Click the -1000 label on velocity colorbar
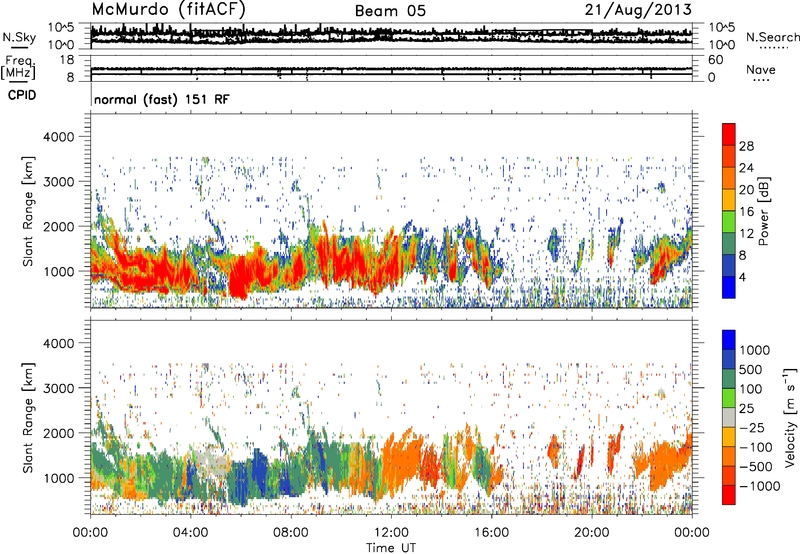Screen dimensions: 800x554 coord(760,486)
